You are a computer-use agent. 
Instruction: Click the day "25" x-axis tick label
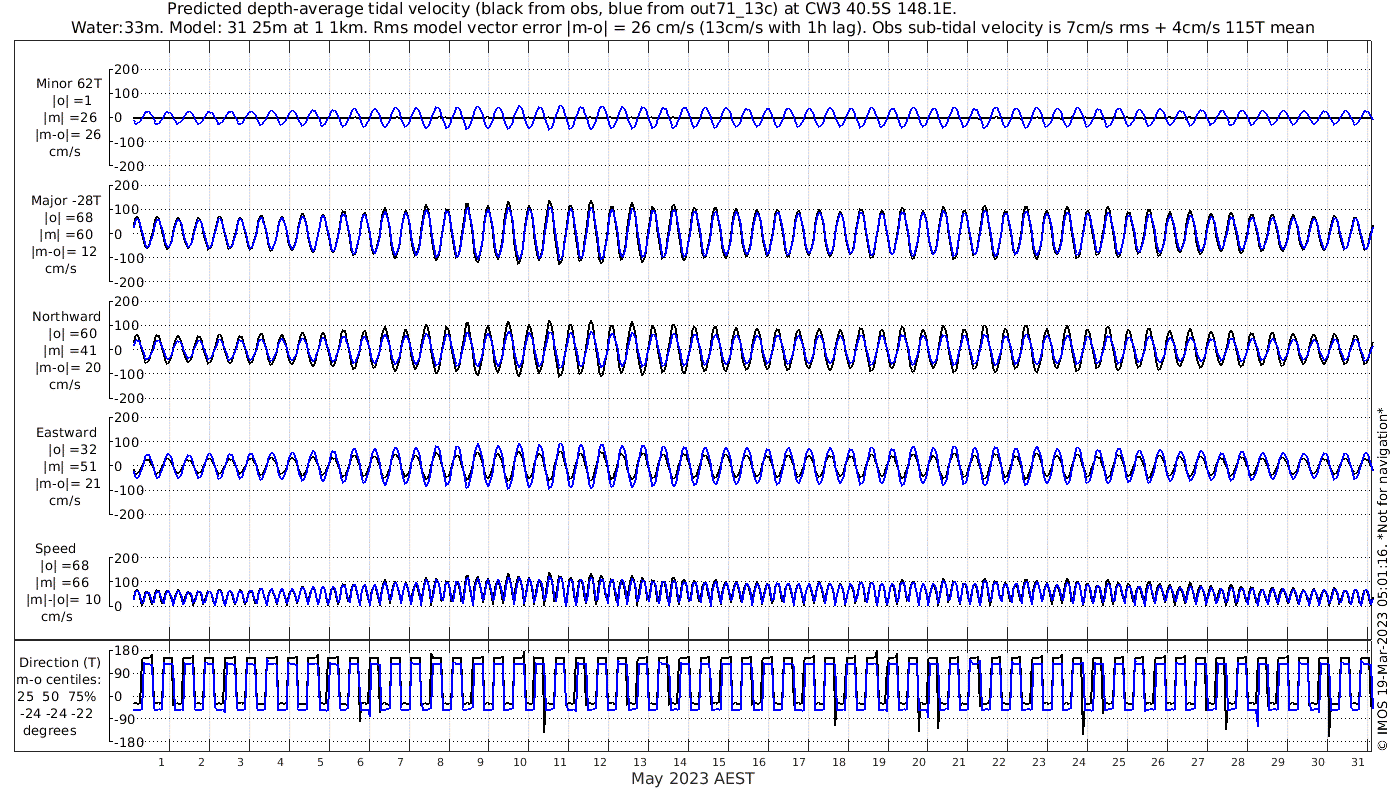point(1118,762)
